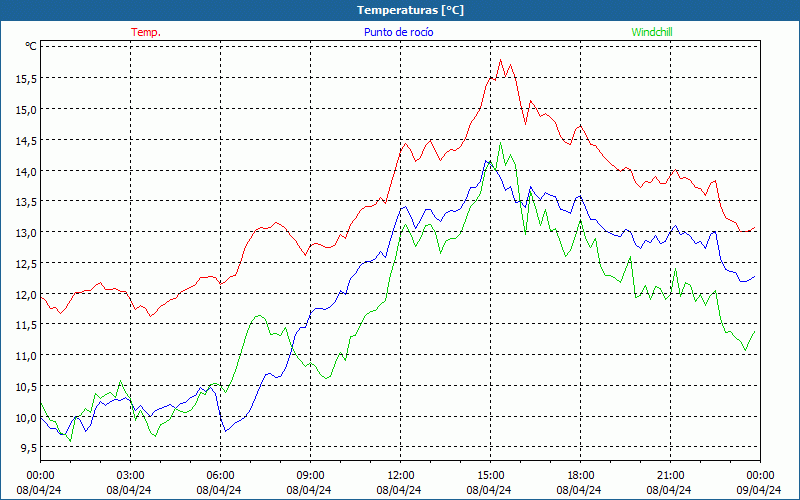Click the red temperature peak after 15:00

(x=501, y=60)
